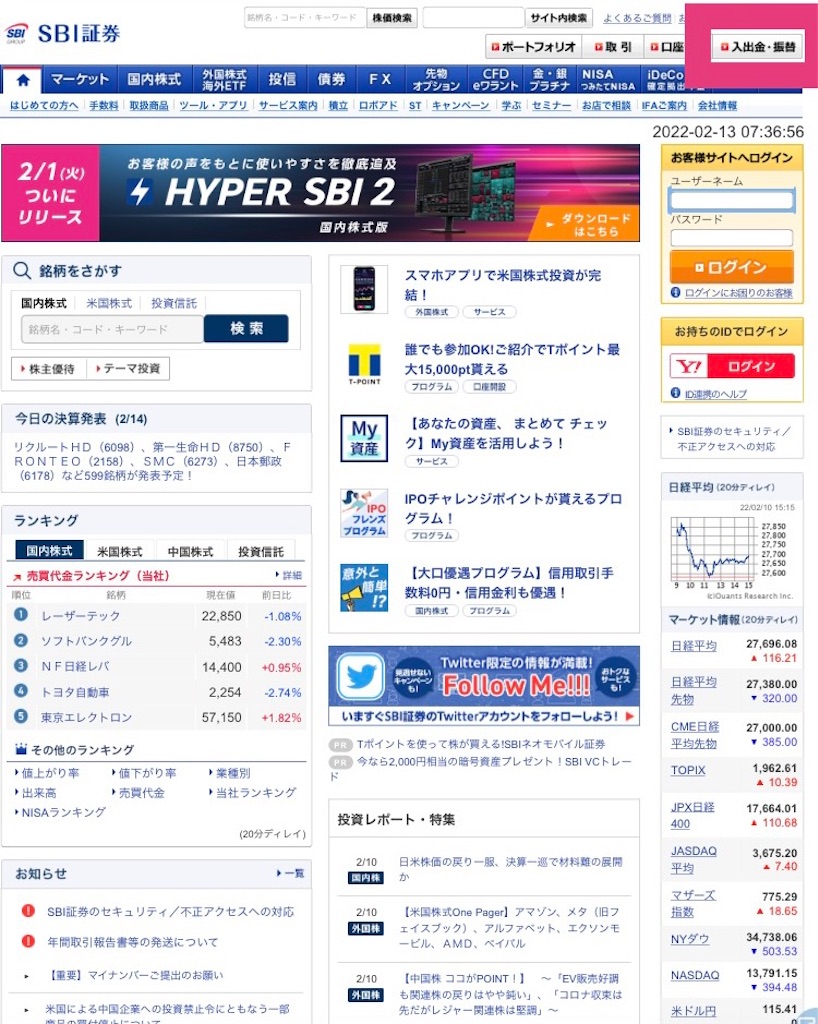Click the T-POINT icon
The image size is (818, 1024).
[364, 364]
